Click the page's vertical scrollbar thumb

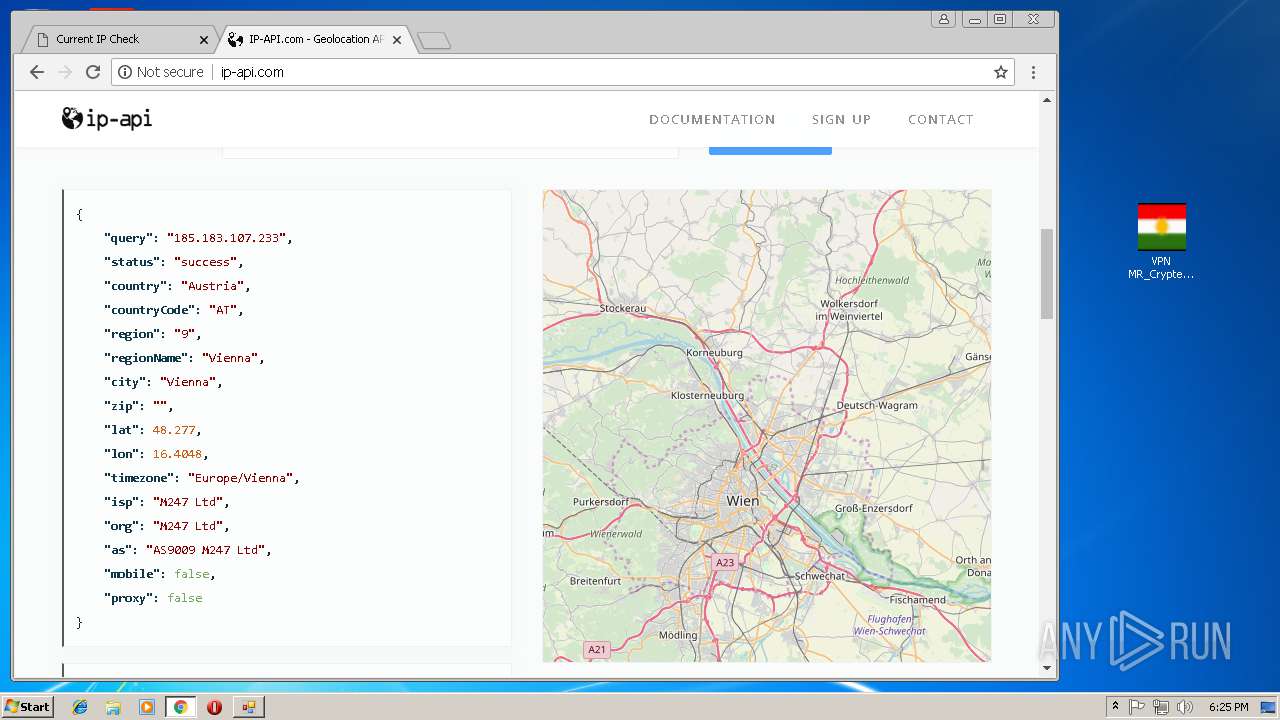(1047, 274)
